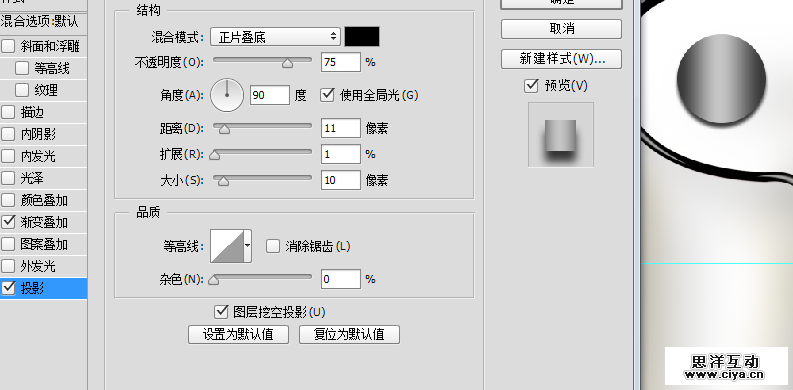The image size is (793, 390).
Task: Click the 复位为默认值 button
Action: pyautogui.click(x=349, y=334)
